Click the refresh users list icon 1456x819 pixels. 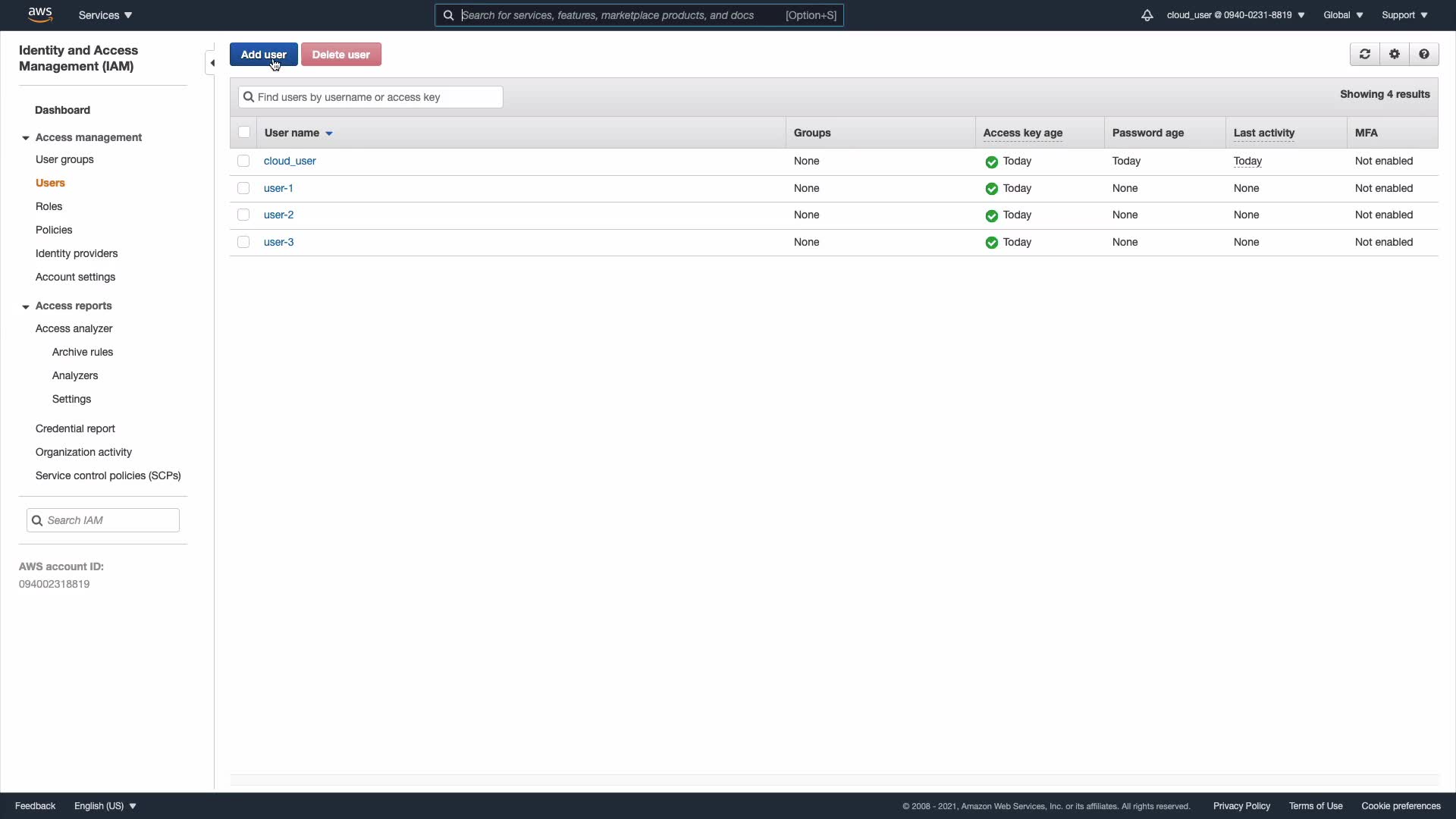tap(1364, 54)
